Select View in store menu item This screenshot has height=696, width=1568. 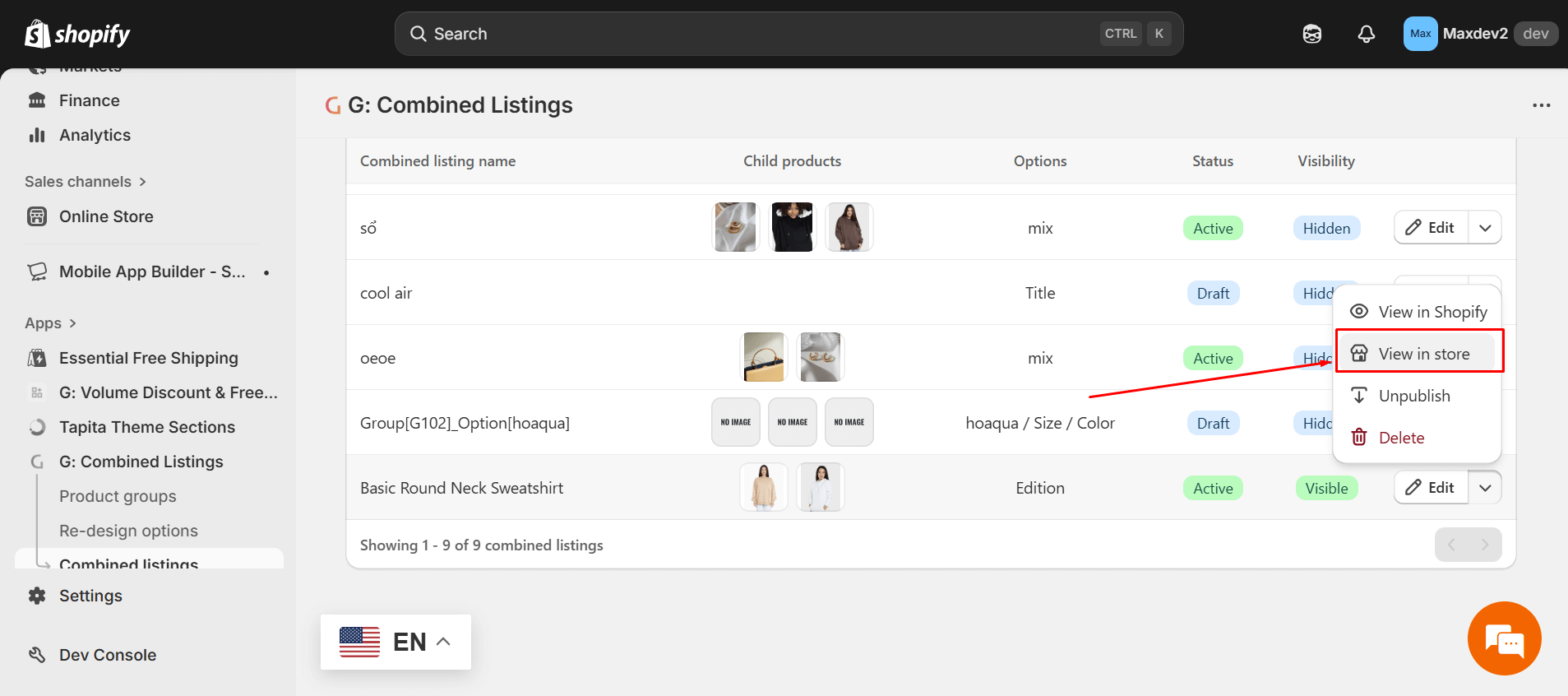pyautogui.click(x=1418, y=354)
